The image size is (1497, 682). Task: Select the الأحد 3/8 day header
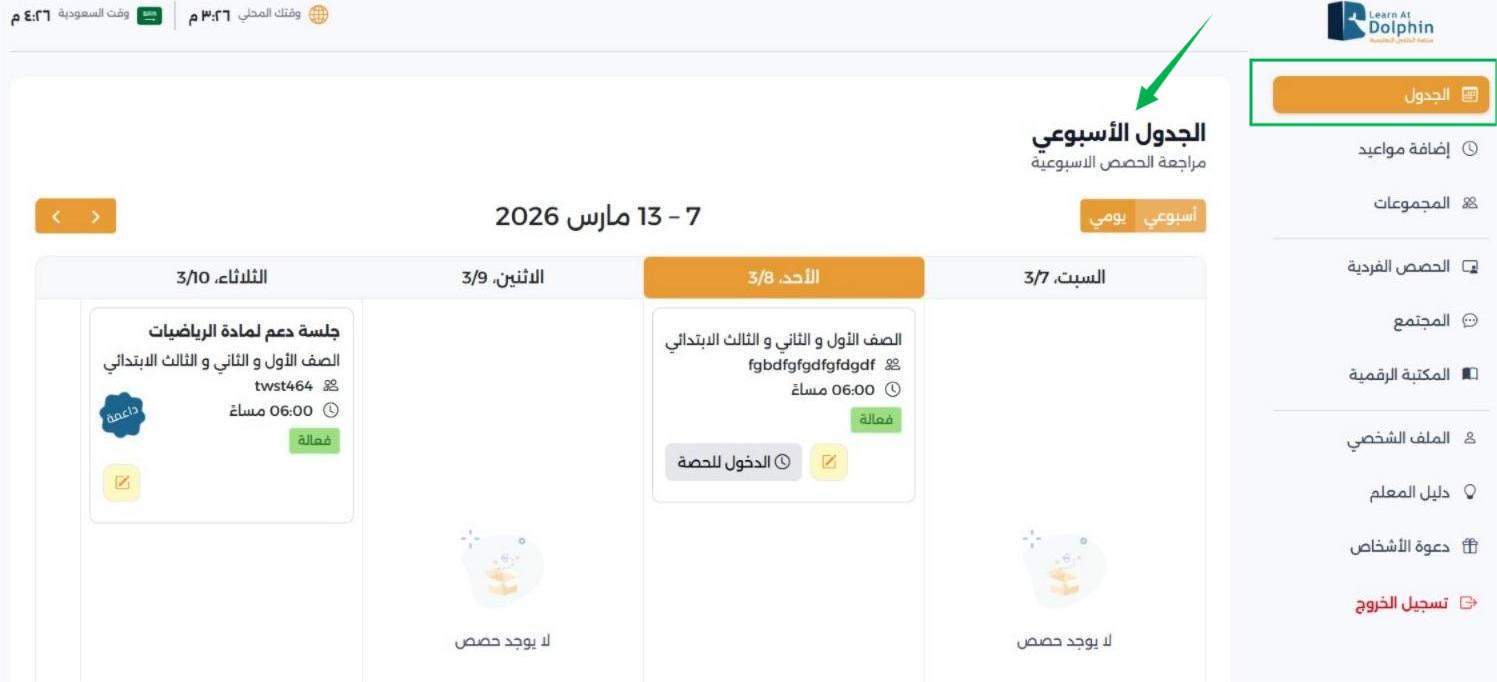point(783,277)
